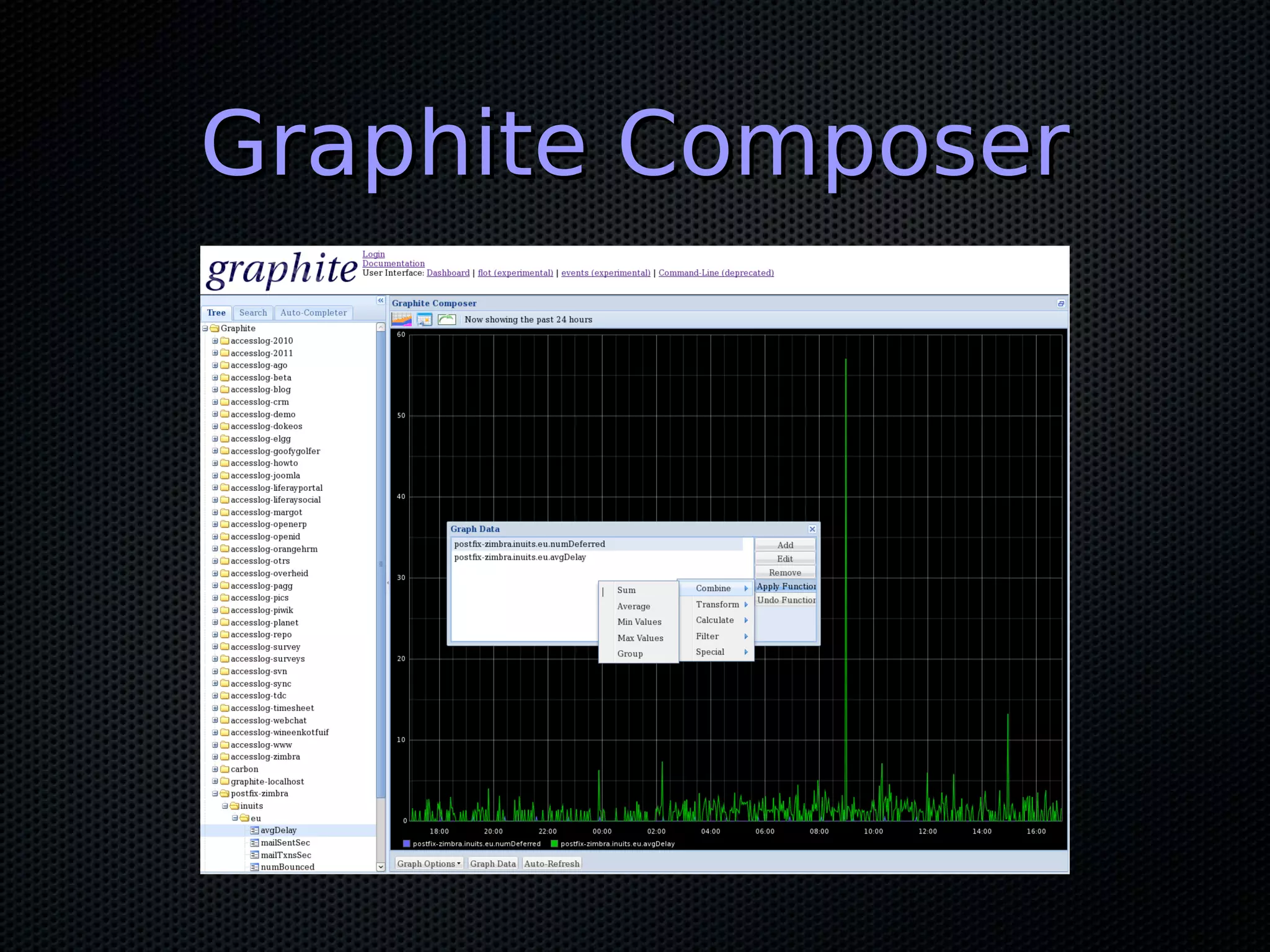Open the Transform function menu

click(x=716, y=604)
